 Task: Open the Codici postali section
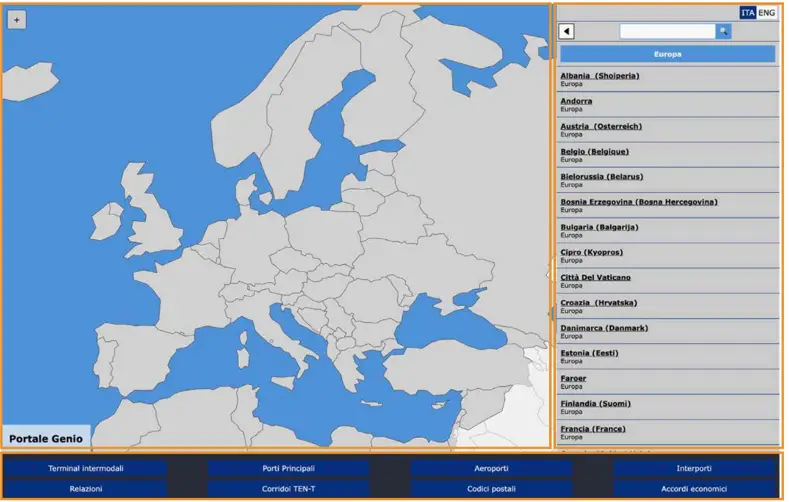[x=491, y=489]
